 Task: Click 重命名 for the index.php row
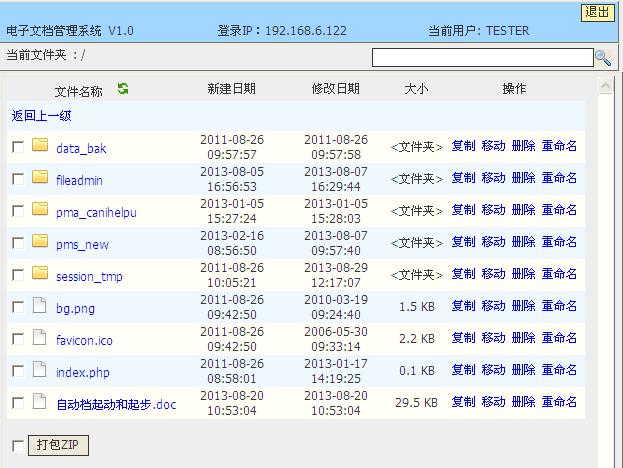(559, 370)
